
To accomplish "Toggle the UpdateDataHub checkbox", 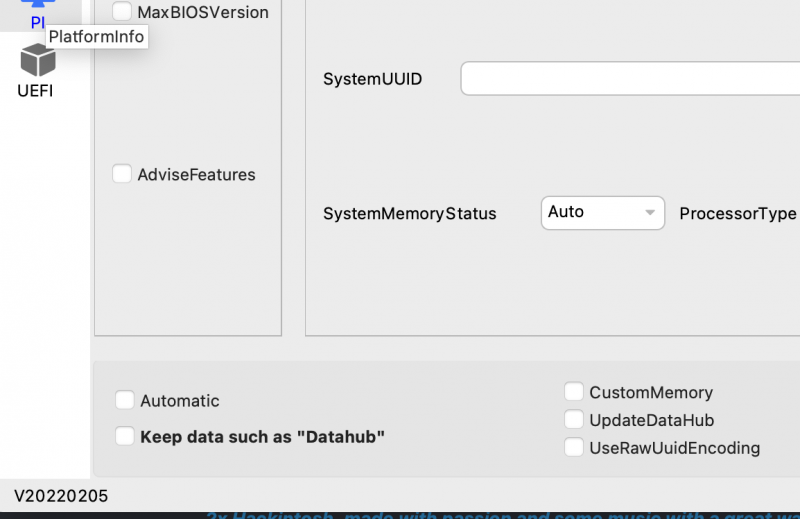I will click(x=574, y=420).
